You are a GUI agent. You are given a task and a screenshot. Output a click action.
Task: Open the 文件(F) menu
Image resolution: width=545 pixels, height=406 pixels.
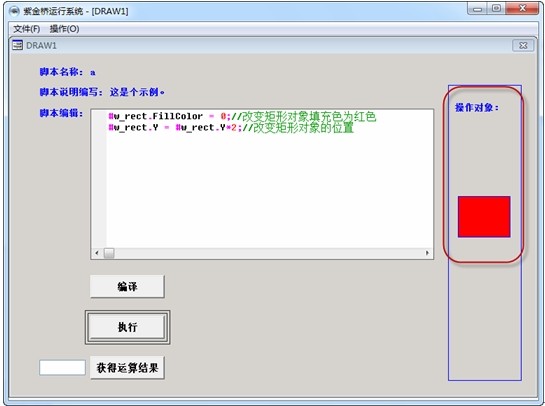[x=27, y=29]
